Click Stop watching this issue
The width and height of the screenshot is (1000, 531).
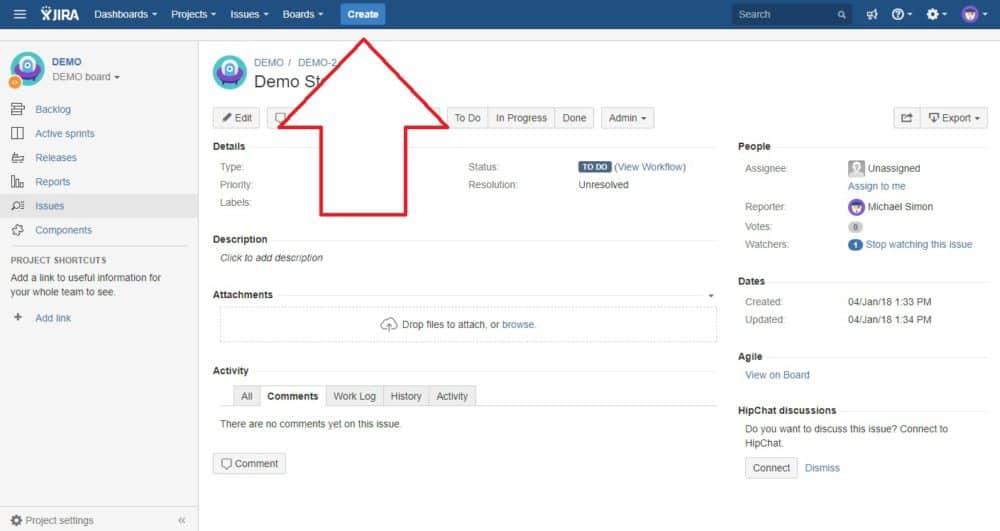(919, 244)
